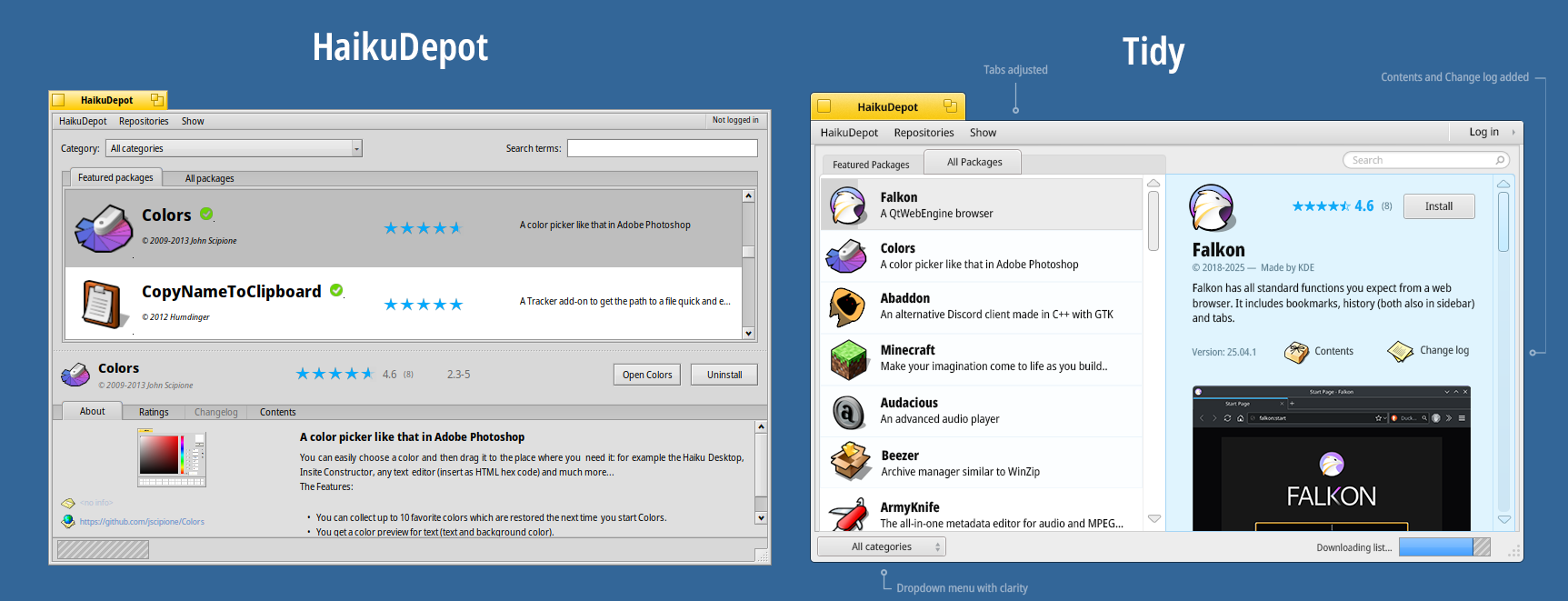Click the star rating next to 4.6 in original details
1568x601 pixels.
tap(335, 374)
